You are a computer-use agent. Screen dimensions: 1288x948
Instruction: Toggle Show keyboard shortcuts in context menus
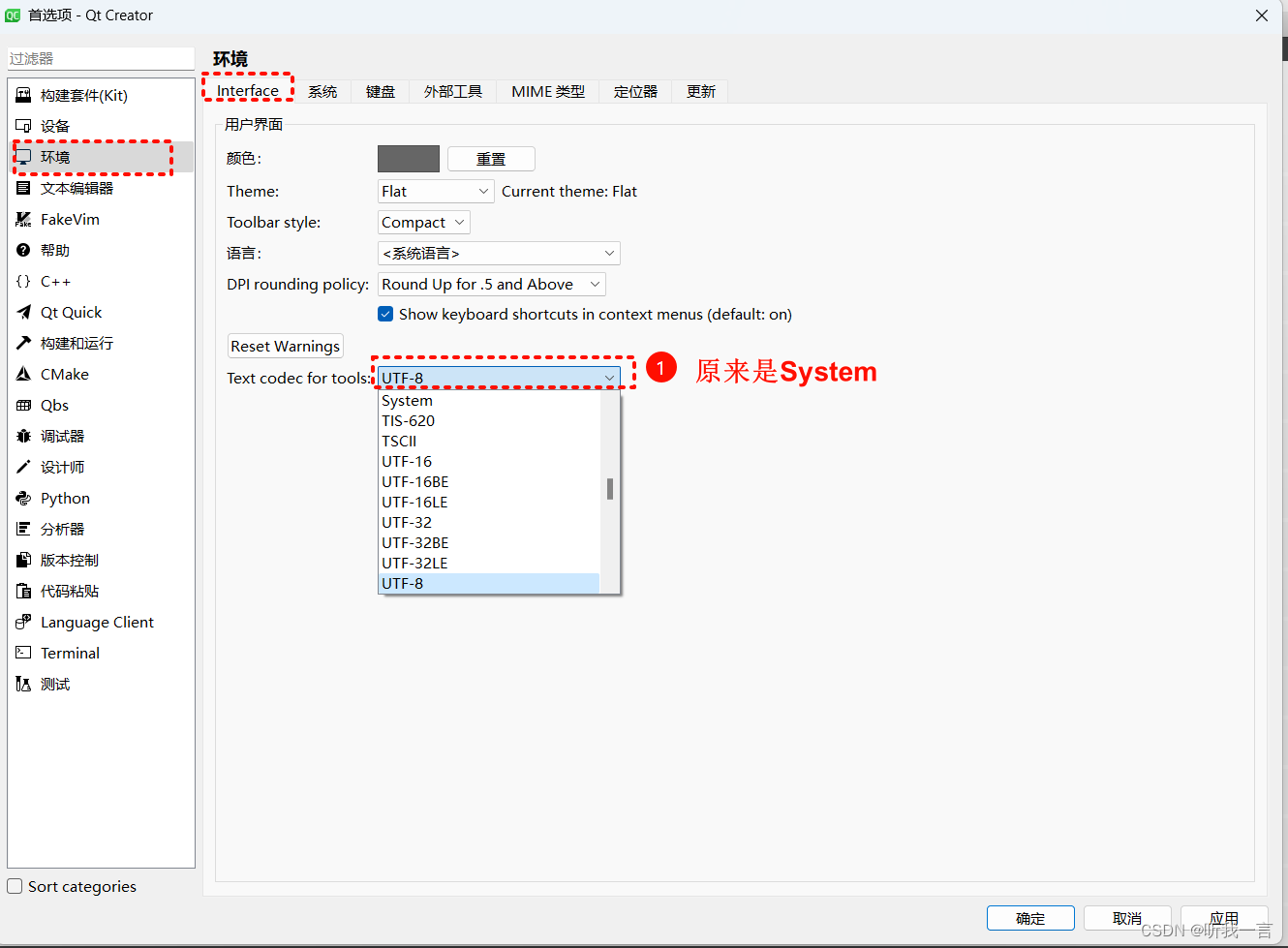385,314
